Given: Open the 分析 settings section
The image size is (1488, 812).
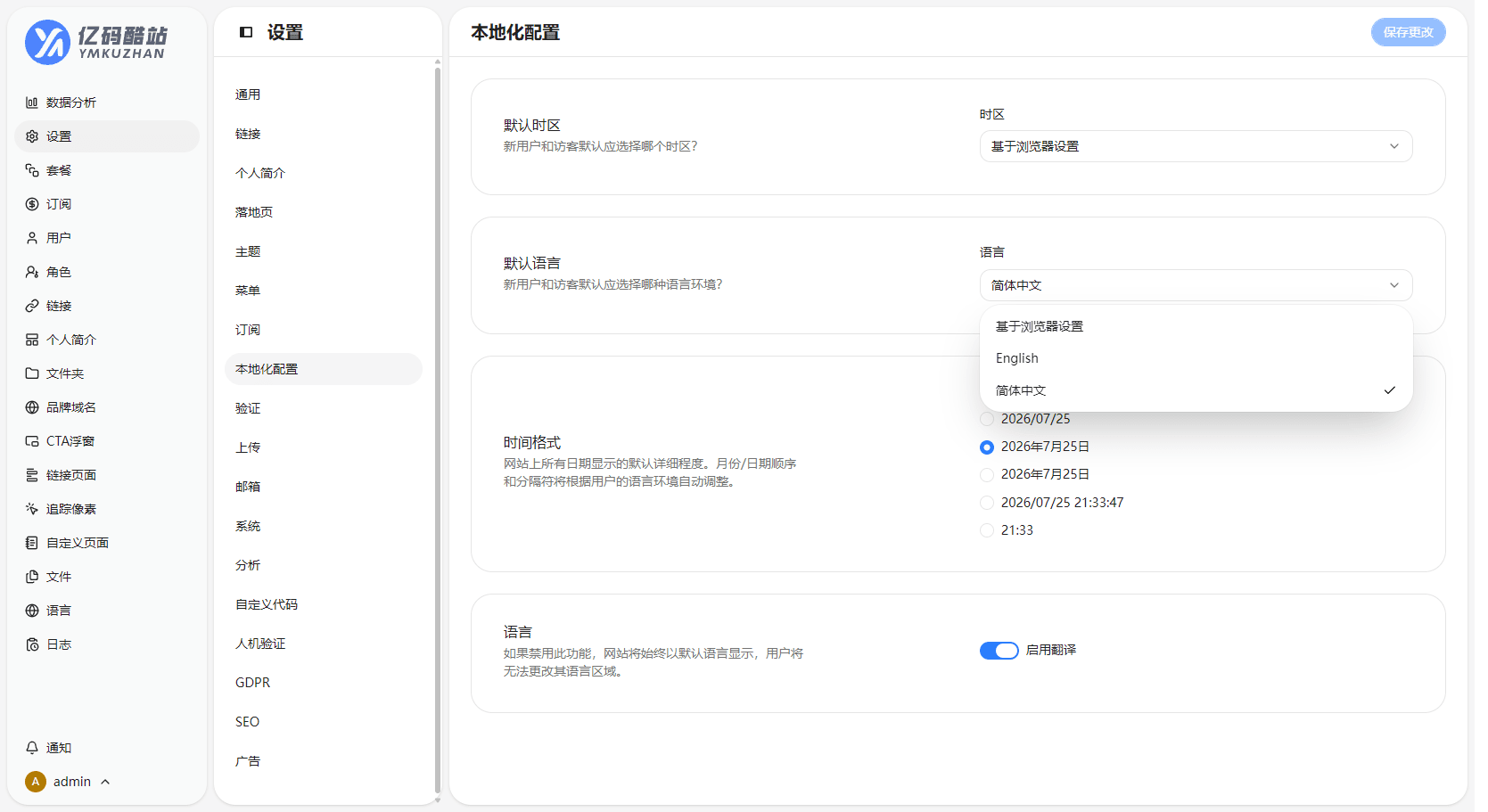Looking at the screenshot, I should tap(324, 565).
